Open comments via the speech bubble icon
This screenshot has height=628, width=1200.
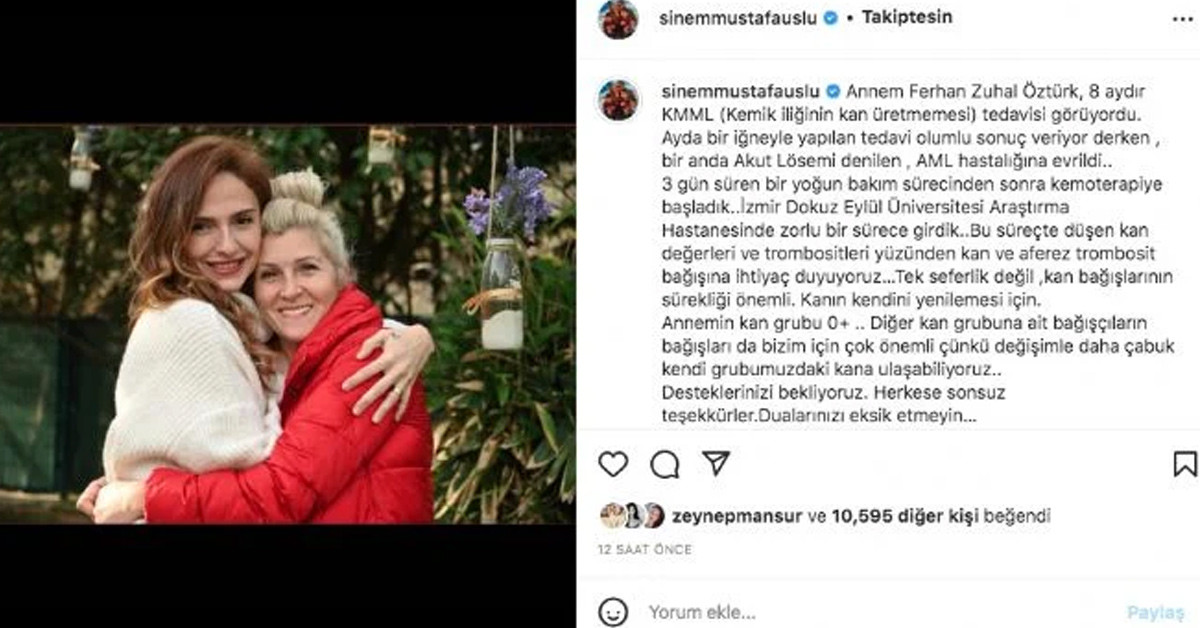(665, 464)
